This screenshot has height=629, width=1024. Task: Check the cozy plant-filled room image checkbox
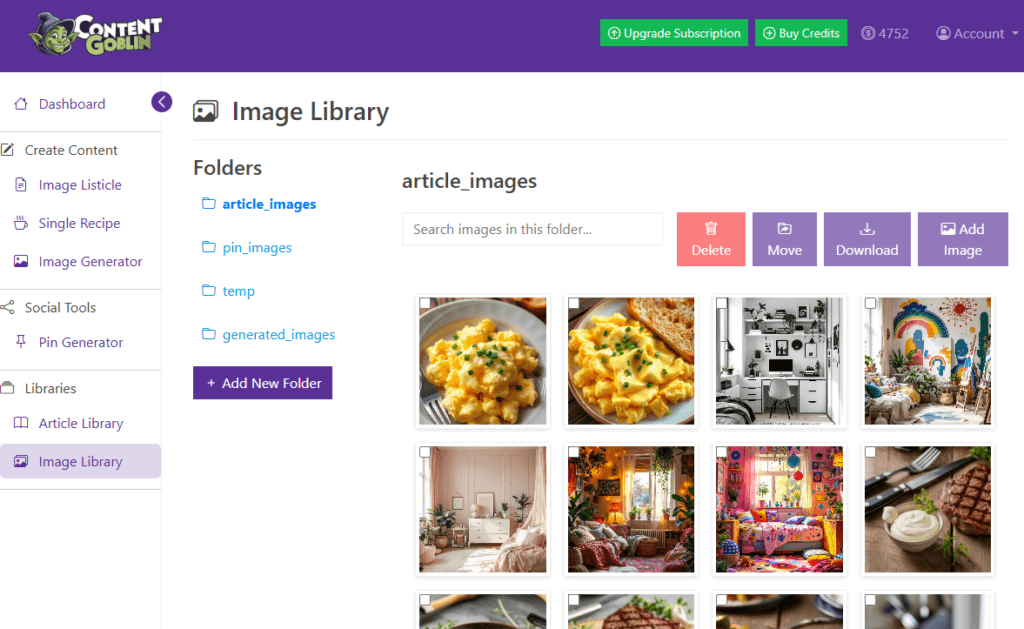[x=573, y=451]
